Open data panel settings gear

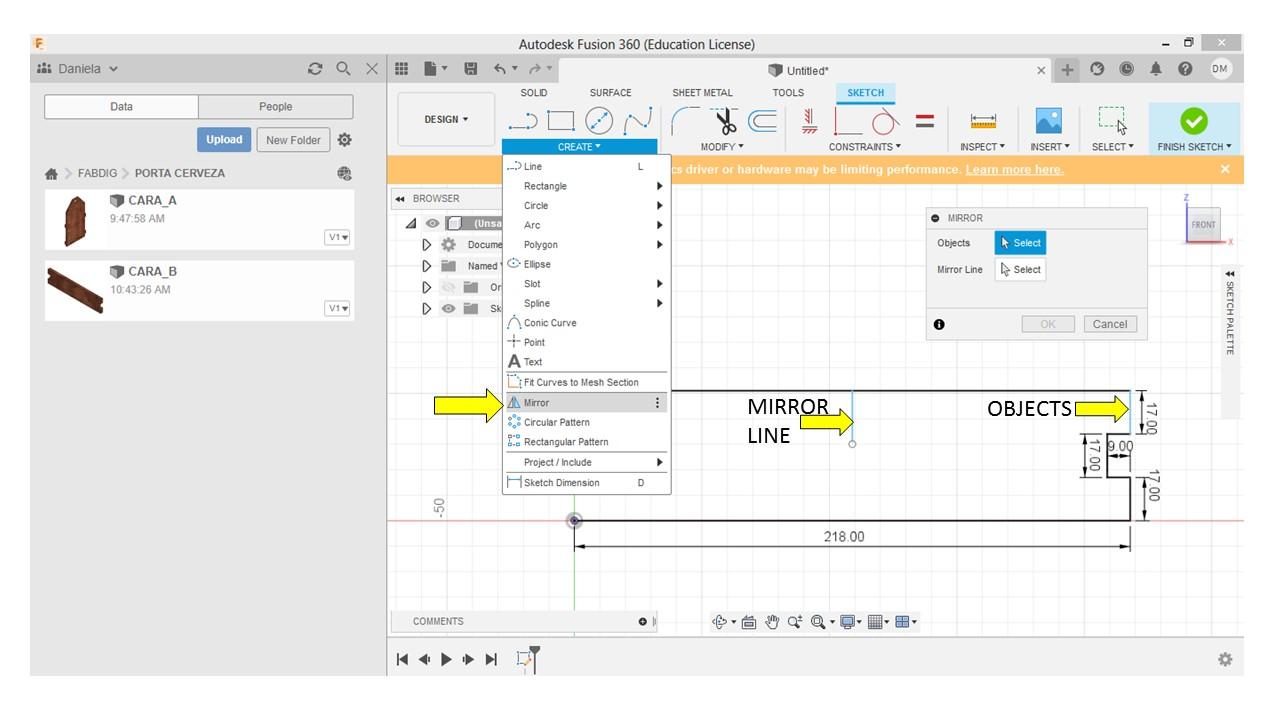[345, 140]
